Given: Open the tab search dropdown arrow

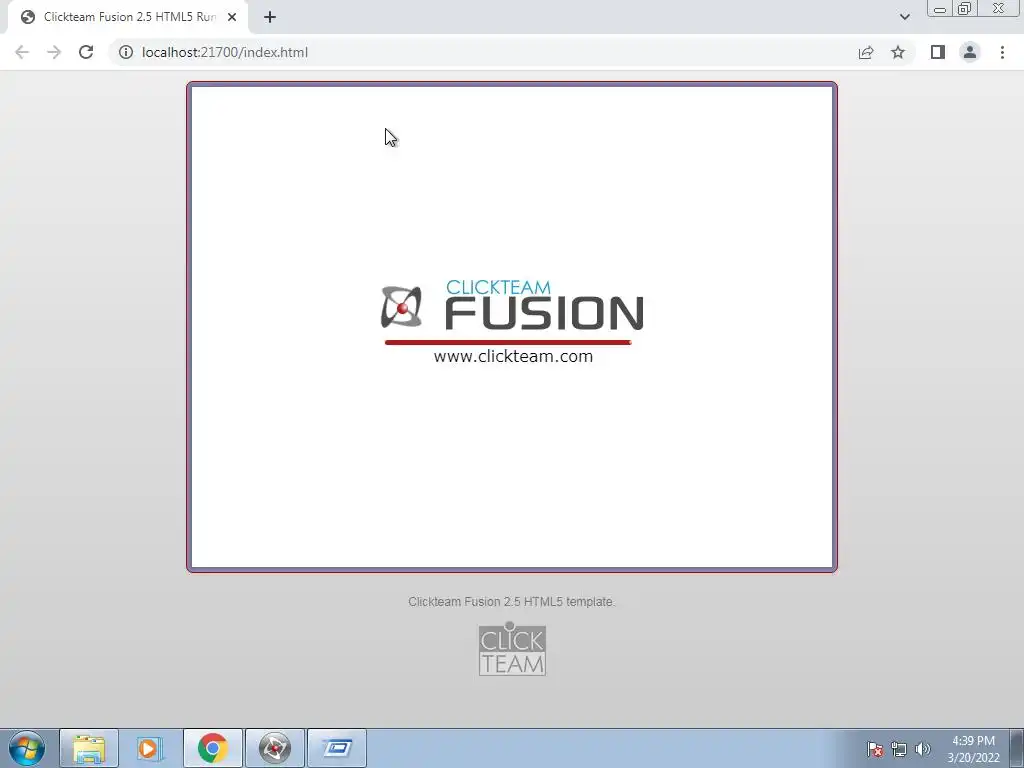Looking at the screenshot, I should (x=904, y=17).
